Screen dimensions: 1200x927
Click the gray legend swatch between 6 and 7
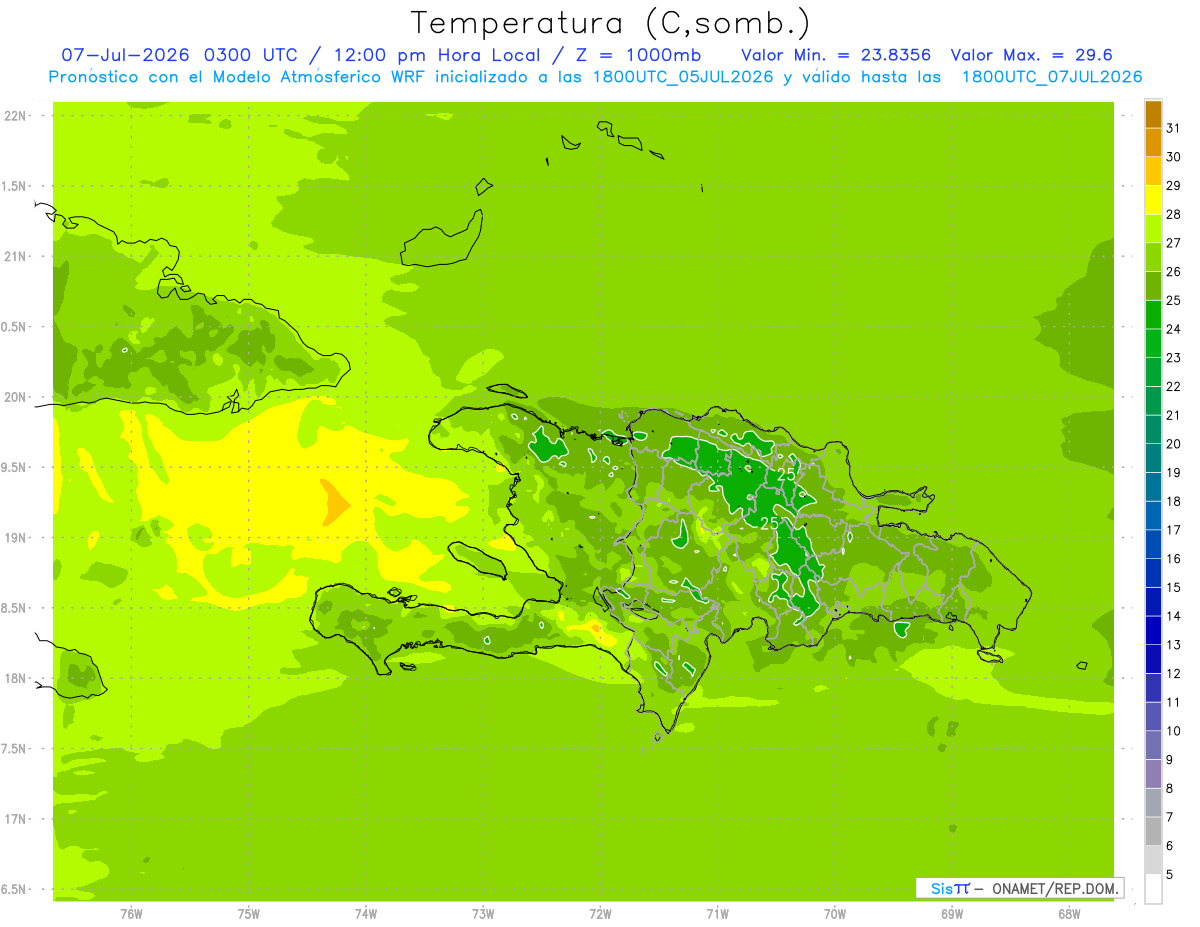tap(1153, 831)
